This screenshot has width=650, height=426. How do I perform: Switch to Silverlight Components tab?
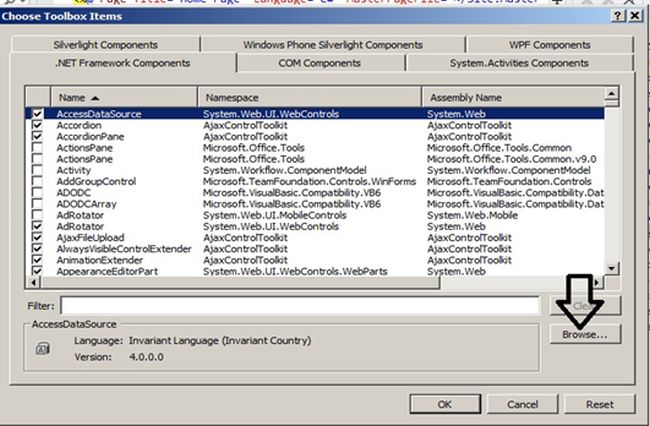click(105, 45)
